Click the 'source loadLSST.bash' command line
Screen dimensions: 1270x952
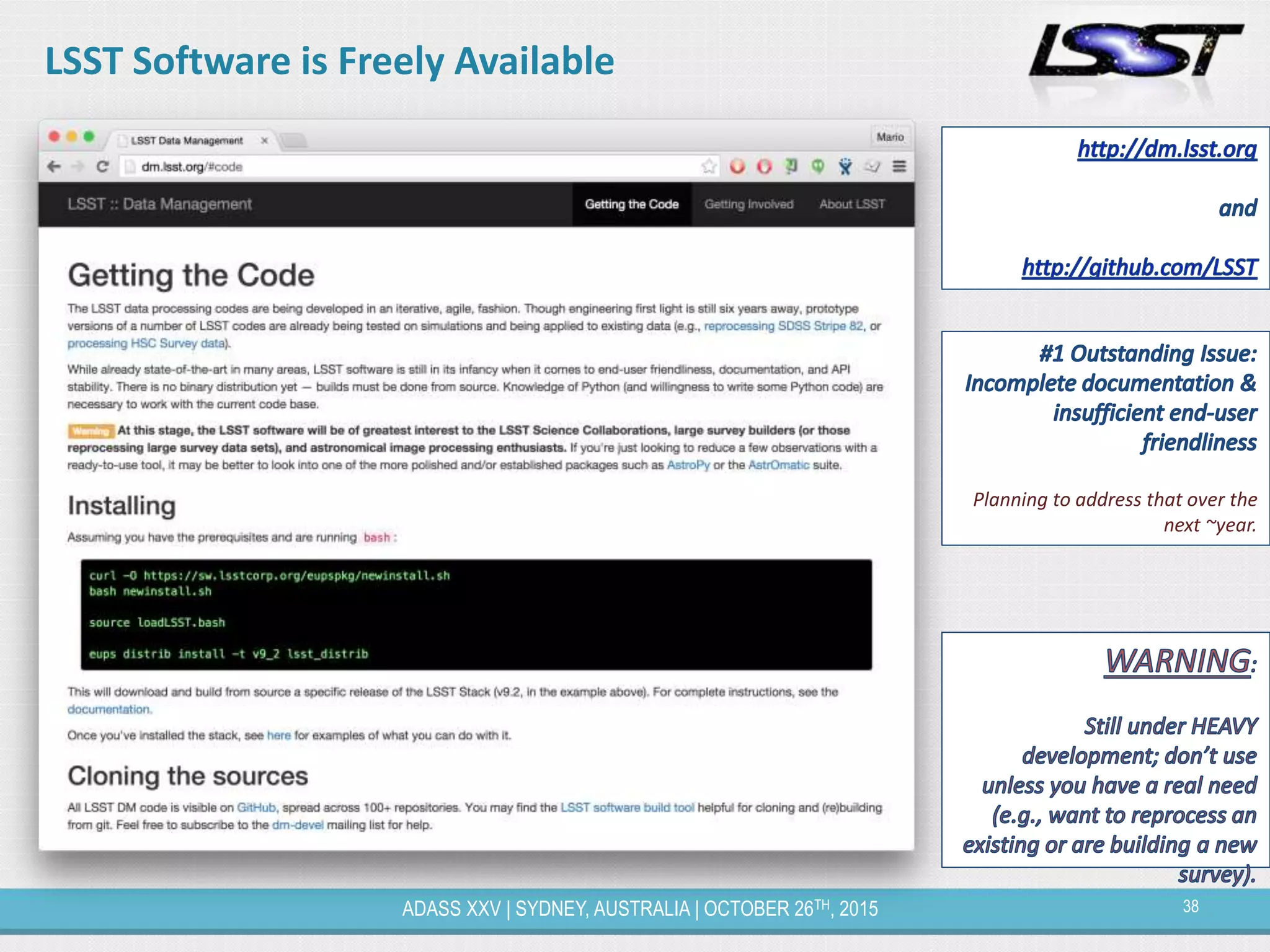tap(157, 622)
